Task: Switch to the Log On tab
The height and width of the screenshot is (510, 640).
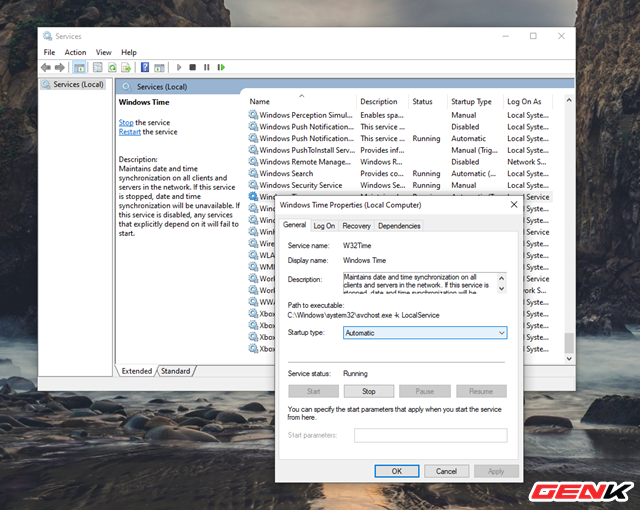Action: pos(324,226)
